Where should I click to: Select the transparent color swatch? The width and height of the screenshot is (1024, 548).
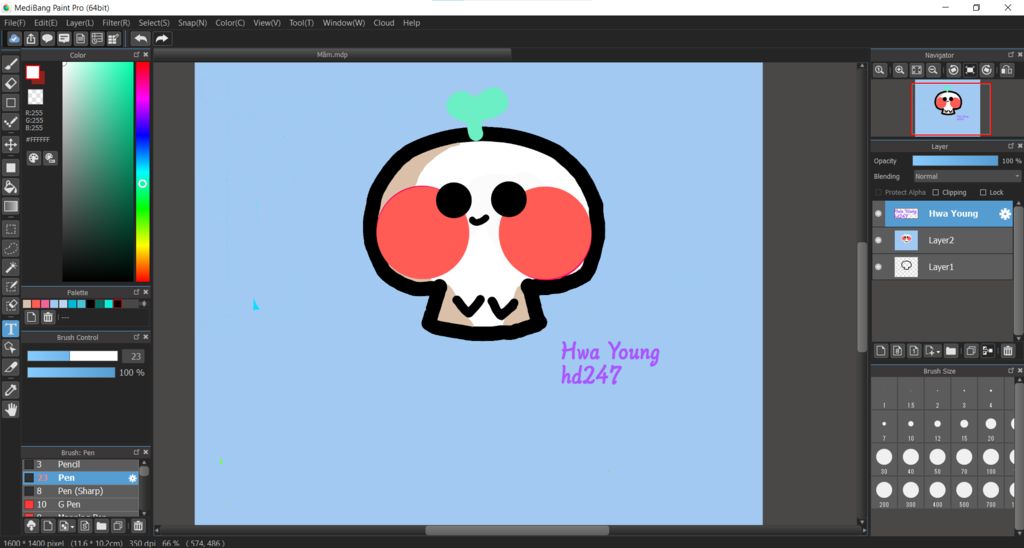coord(35,97)
